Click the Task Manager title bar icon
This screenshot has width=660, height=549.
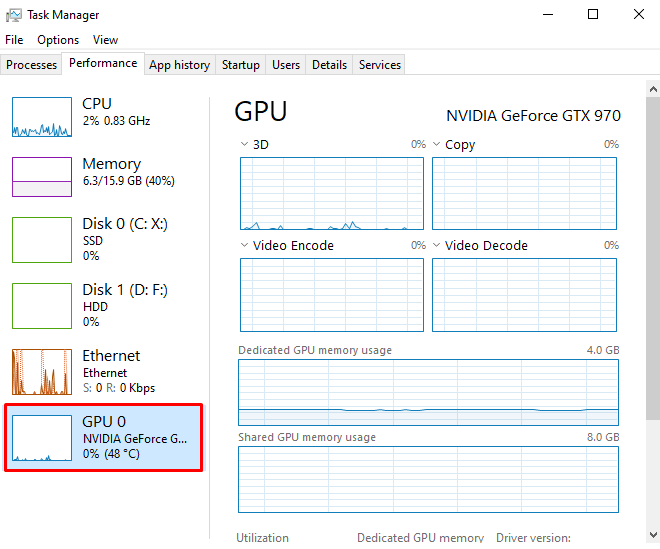coord(14,15)
